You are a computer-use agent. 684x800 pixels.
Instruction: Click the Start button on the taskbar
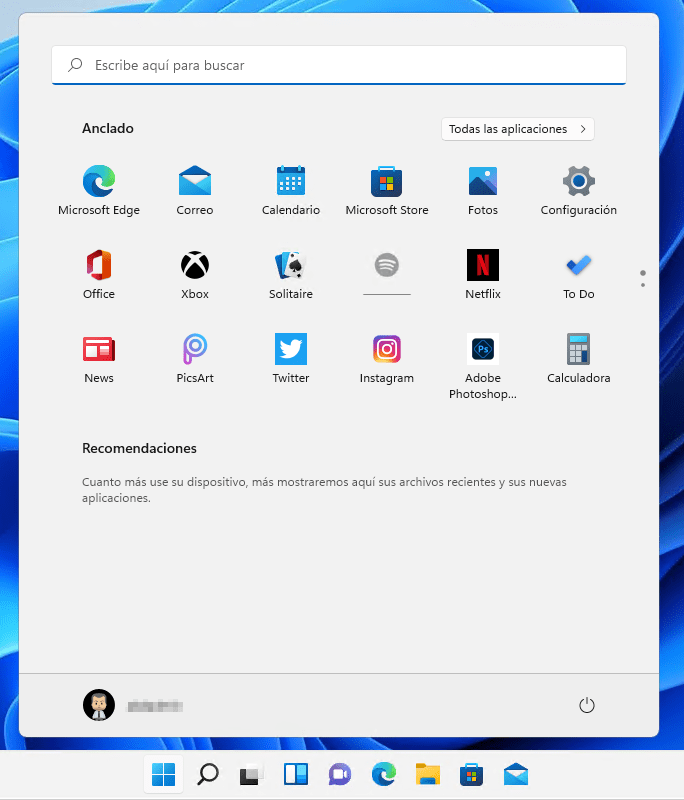(163, 774)
